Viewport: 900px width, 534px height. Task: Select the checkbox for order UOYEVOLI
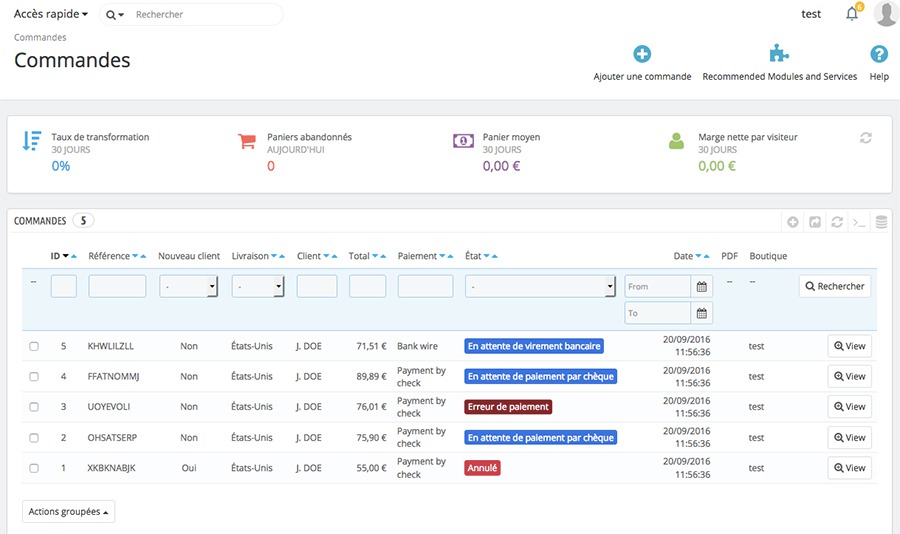pyautogui.click(x=34, y=407)
